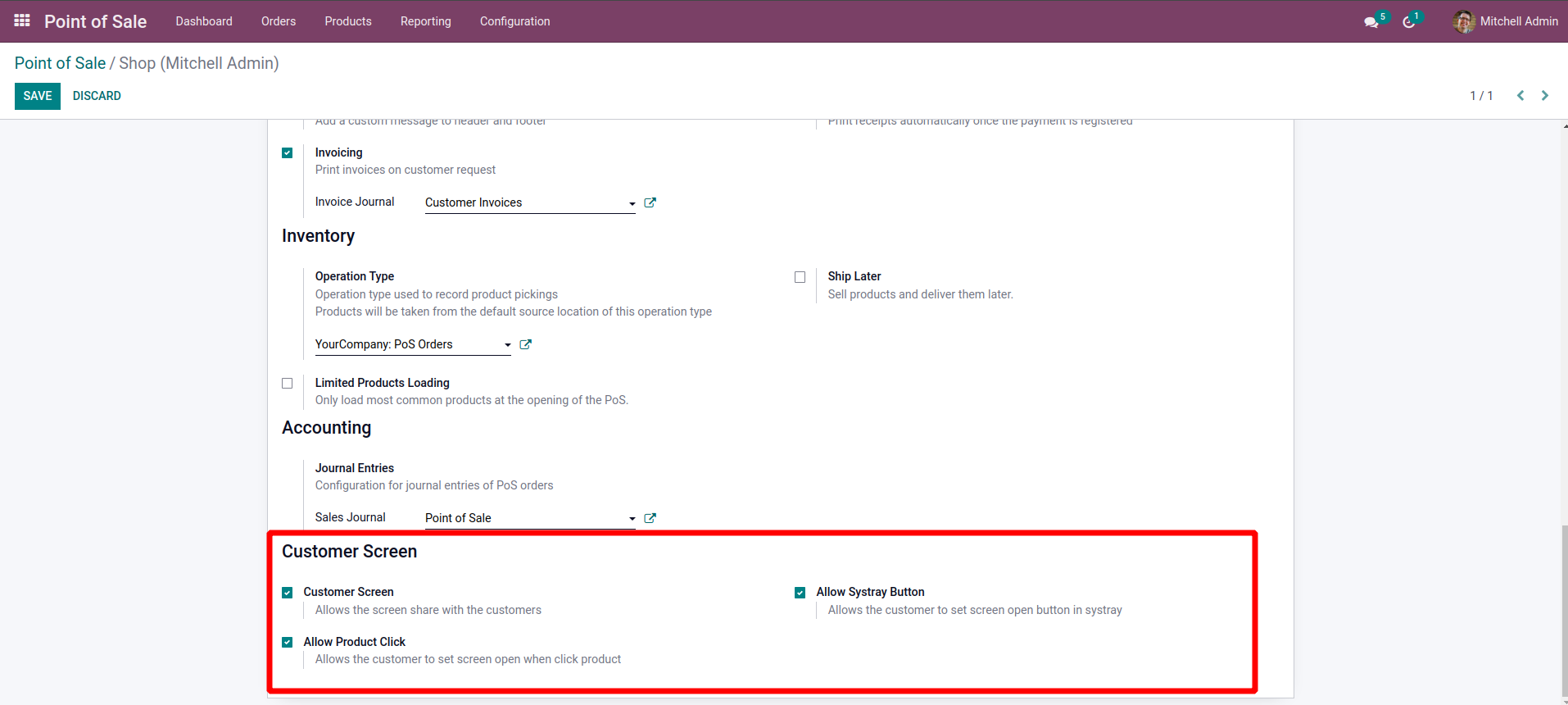Image resolution: width=1568 pixels, height=705 pixels.
Task: Open external link for Invoice Journal
Action: pos(650,202)
